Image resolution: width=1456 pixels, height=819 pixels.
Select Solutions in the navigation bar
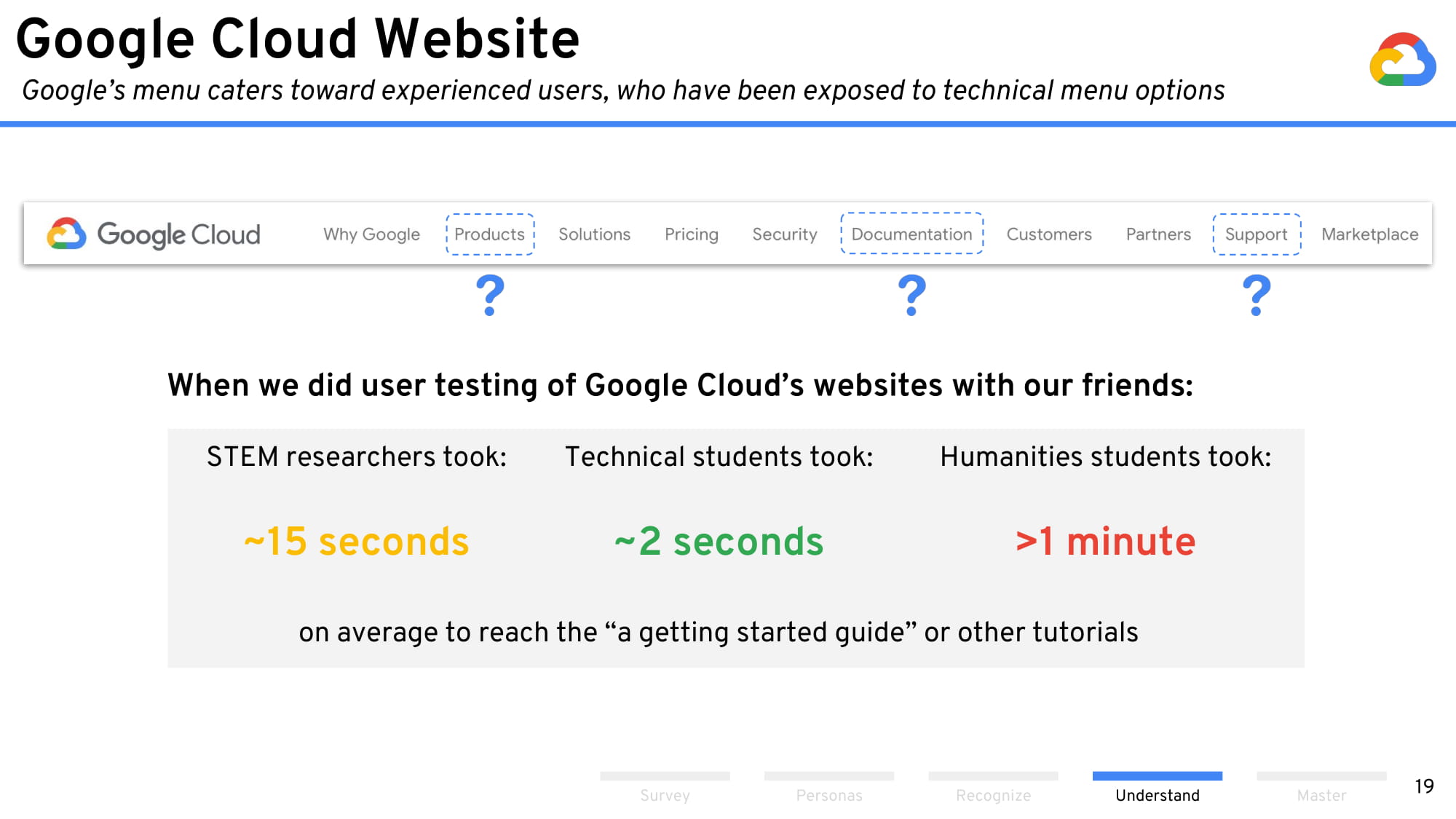coord(594,234)
